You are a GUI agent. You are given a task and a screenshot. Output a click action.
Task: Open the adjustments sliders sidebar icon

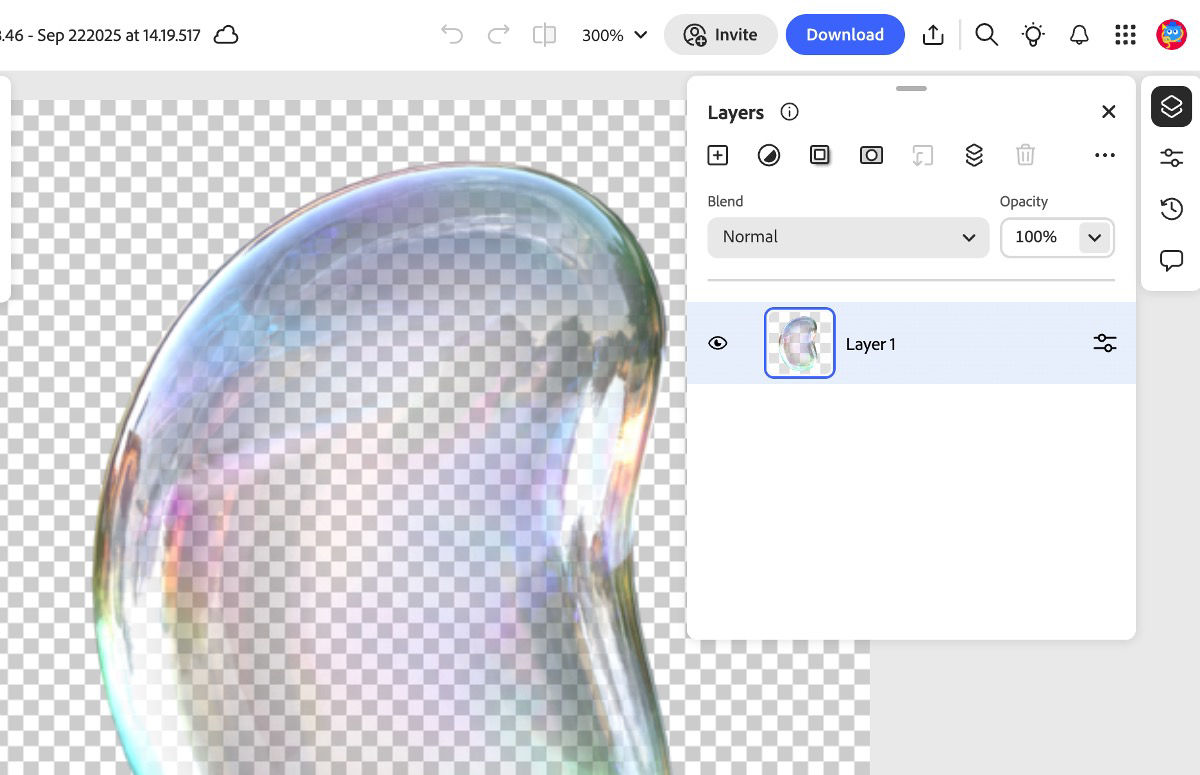tap(1171, 158)
